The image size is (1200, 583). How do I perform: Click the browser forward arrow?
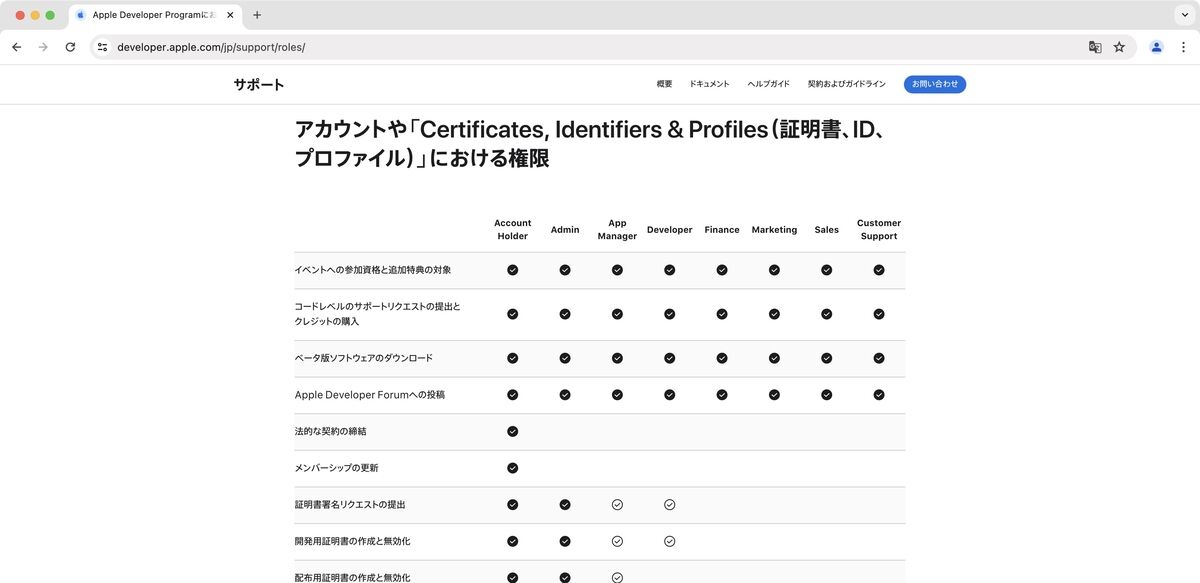click(43, 47)
